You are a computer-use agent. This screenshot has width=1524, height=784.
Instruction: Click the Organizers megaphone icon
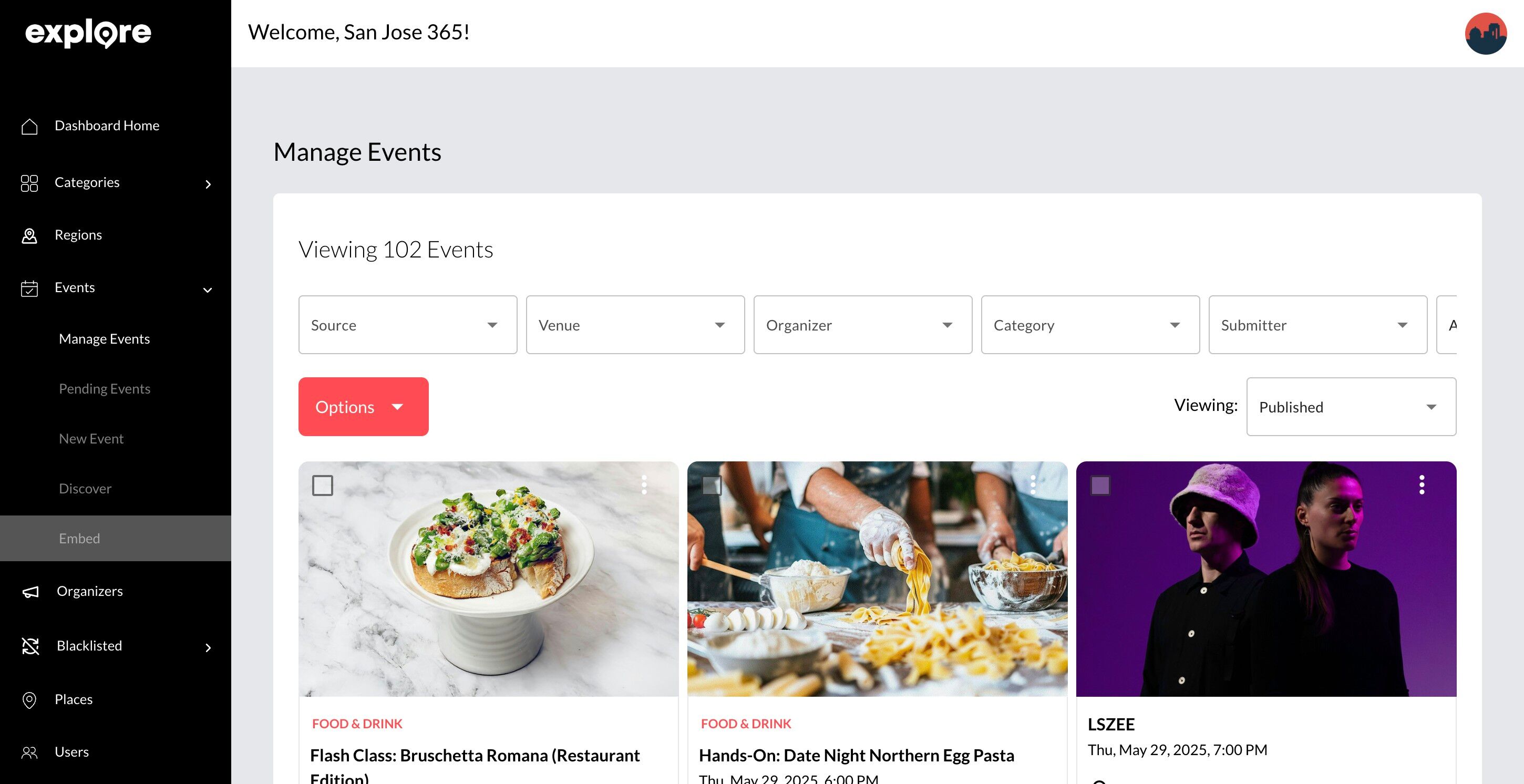30,592
